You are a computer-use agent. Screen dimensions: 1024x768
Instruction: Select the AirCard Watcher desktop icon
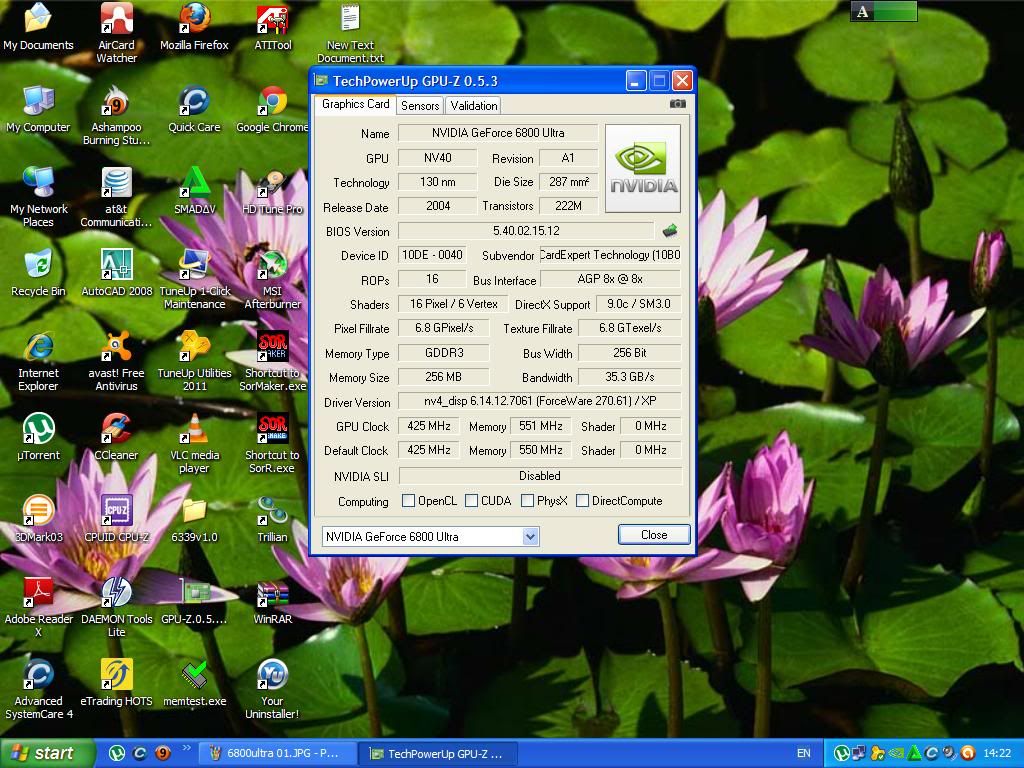click(x=116, y=33)
